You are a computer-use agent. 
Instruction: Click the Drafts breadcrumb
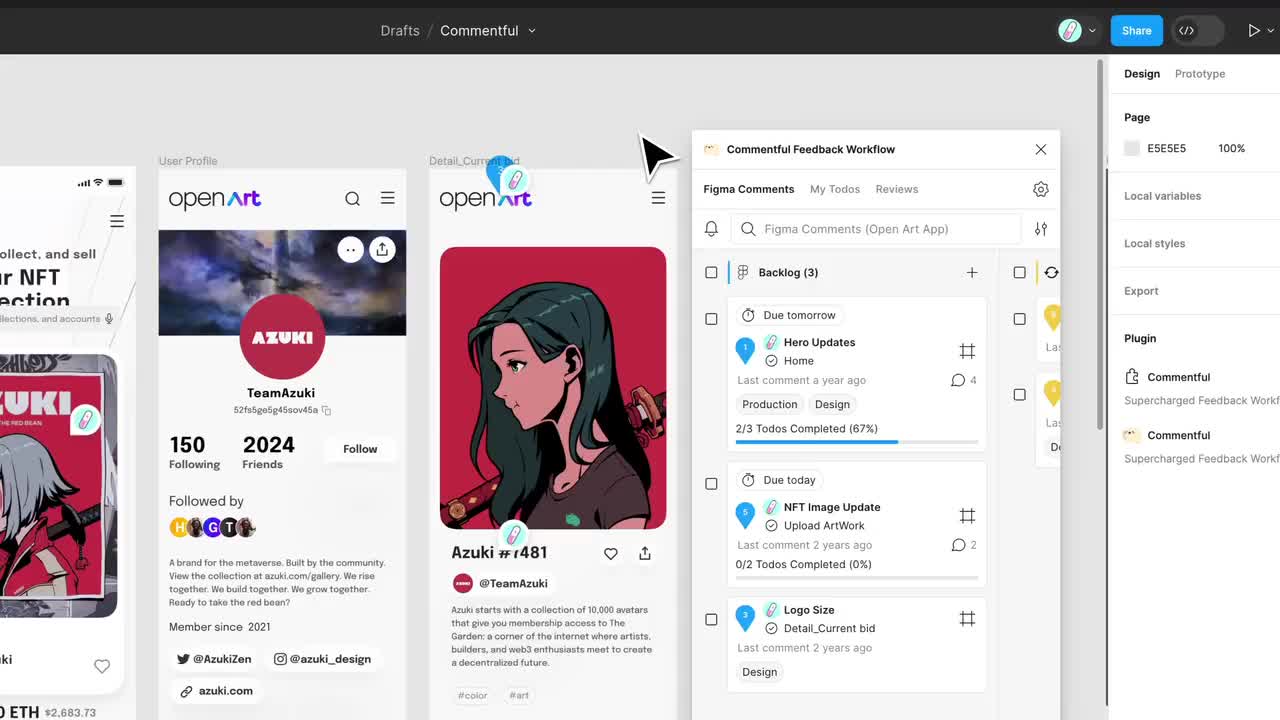pyautogui.click(x=400, y=31)
